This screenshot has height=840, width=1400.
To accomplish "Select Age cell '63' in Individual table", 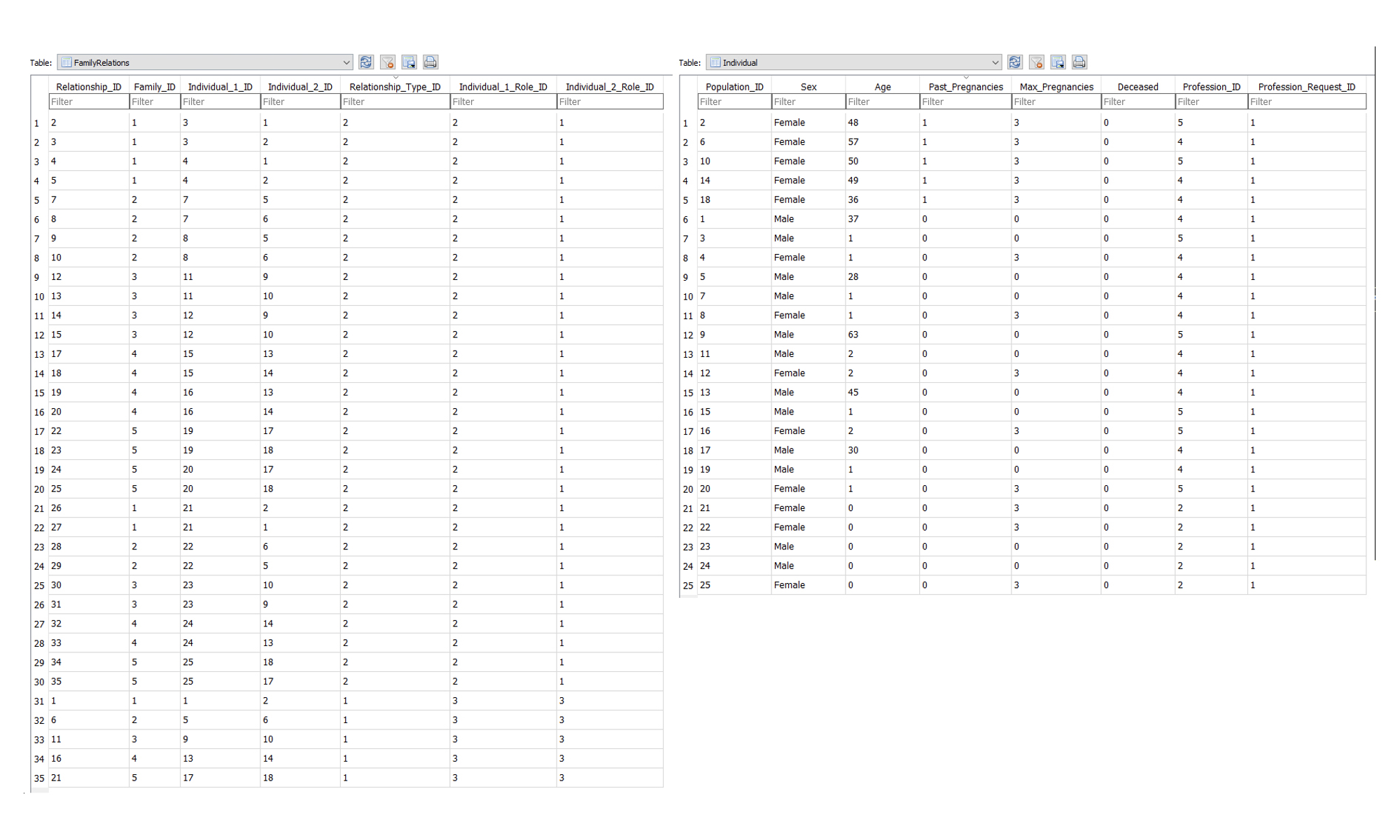I will coord(883,335).
